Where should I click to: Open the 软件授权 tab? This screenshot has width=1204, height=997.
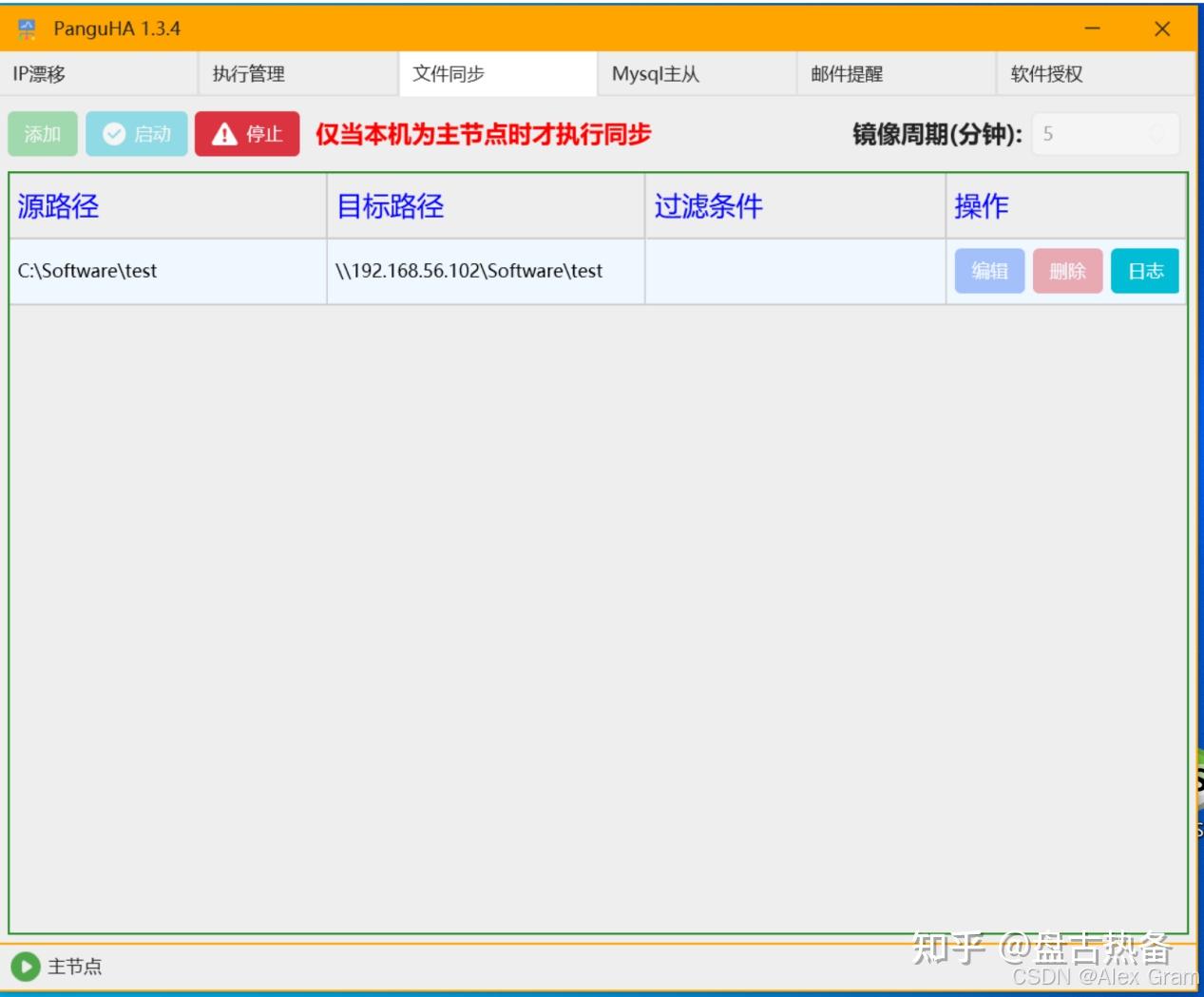[1095, 74]
